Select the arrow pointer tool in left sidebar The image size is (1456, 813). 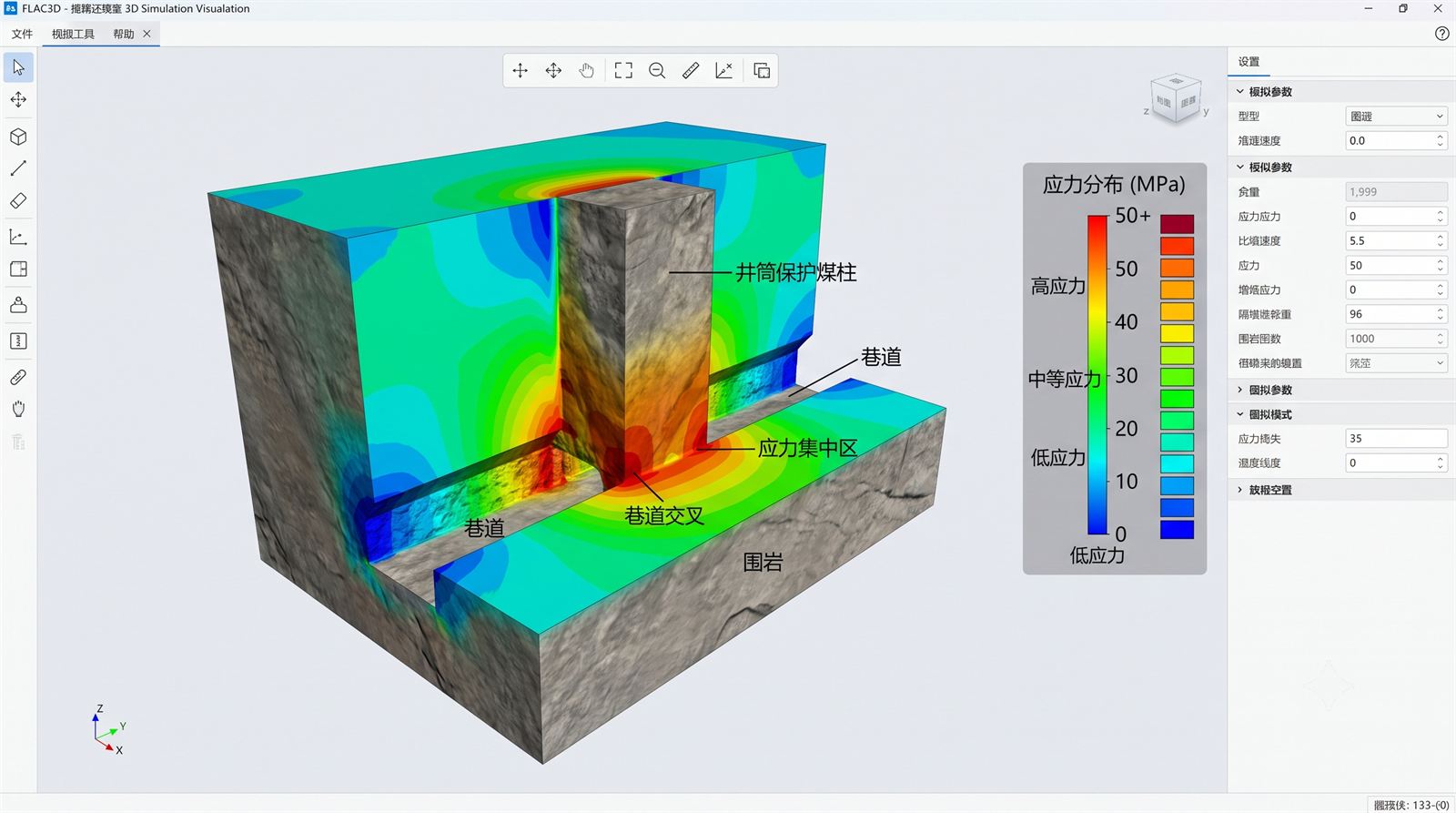(x=18, y=67)
